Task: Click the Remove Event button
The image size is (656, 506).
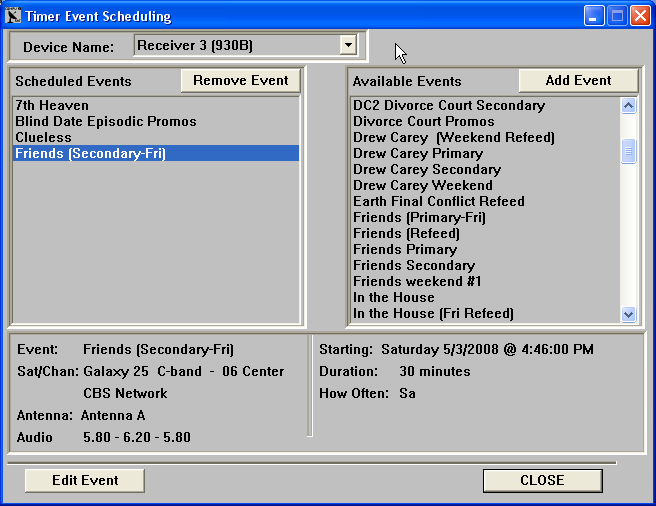Action: pos(240,81)
